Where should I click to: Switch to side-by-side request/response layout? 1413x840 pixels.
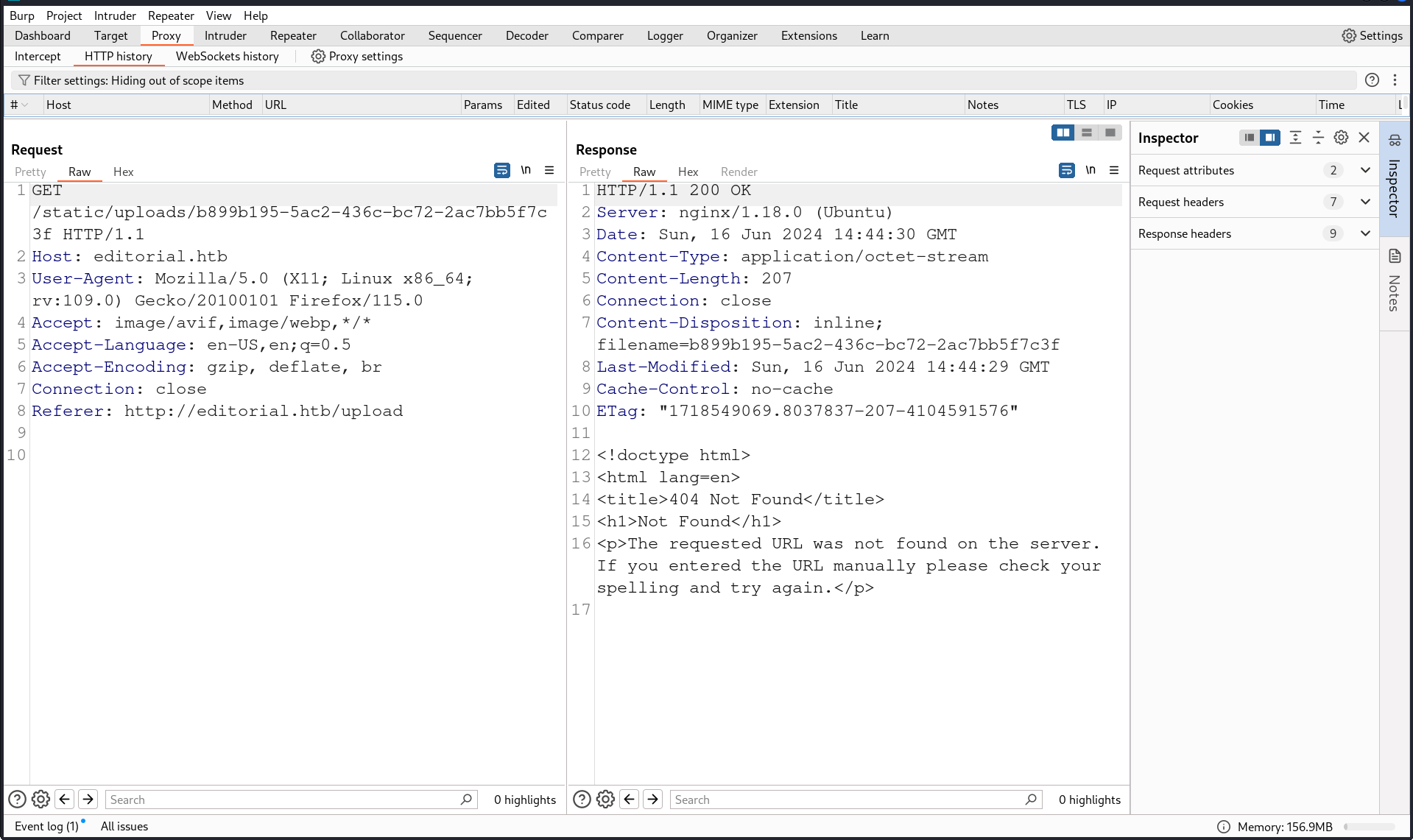coord(1063,133)
